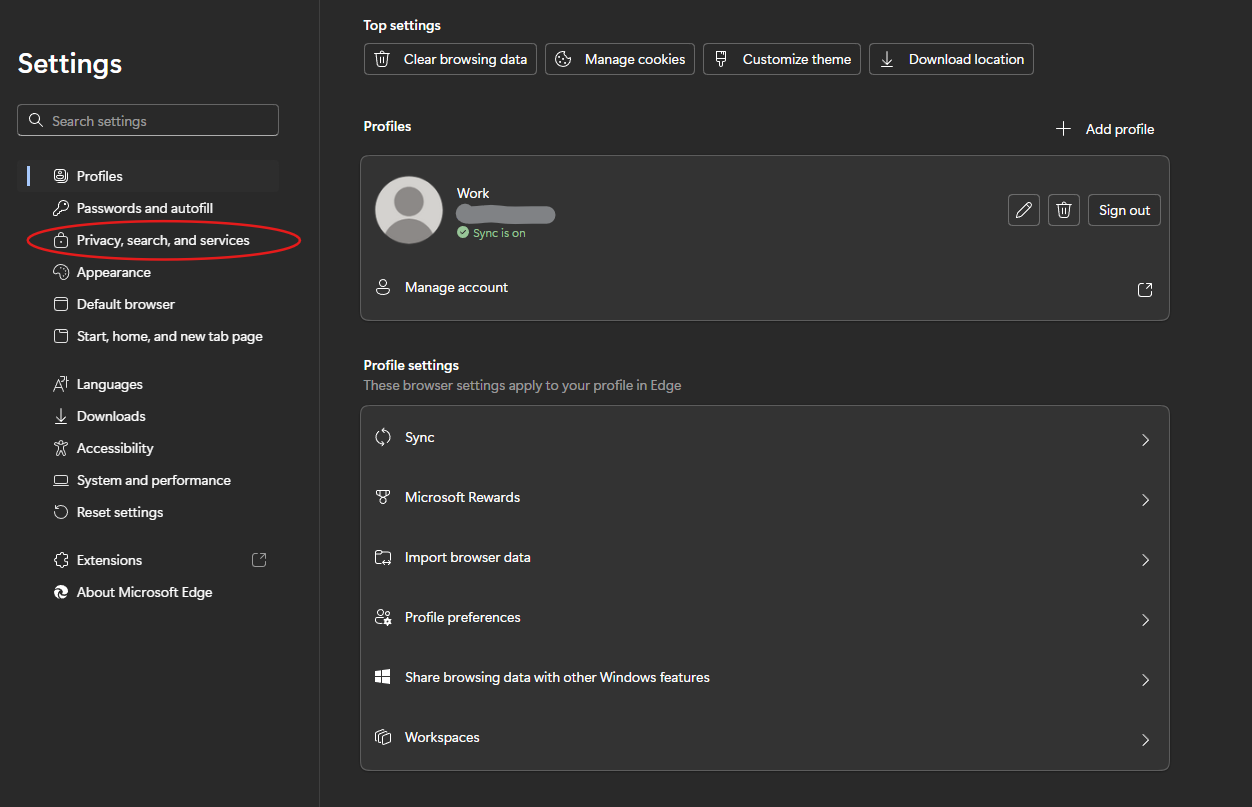Click the Languages letter icon
Screen dimensions: 1252x807
tap(60, 384)
